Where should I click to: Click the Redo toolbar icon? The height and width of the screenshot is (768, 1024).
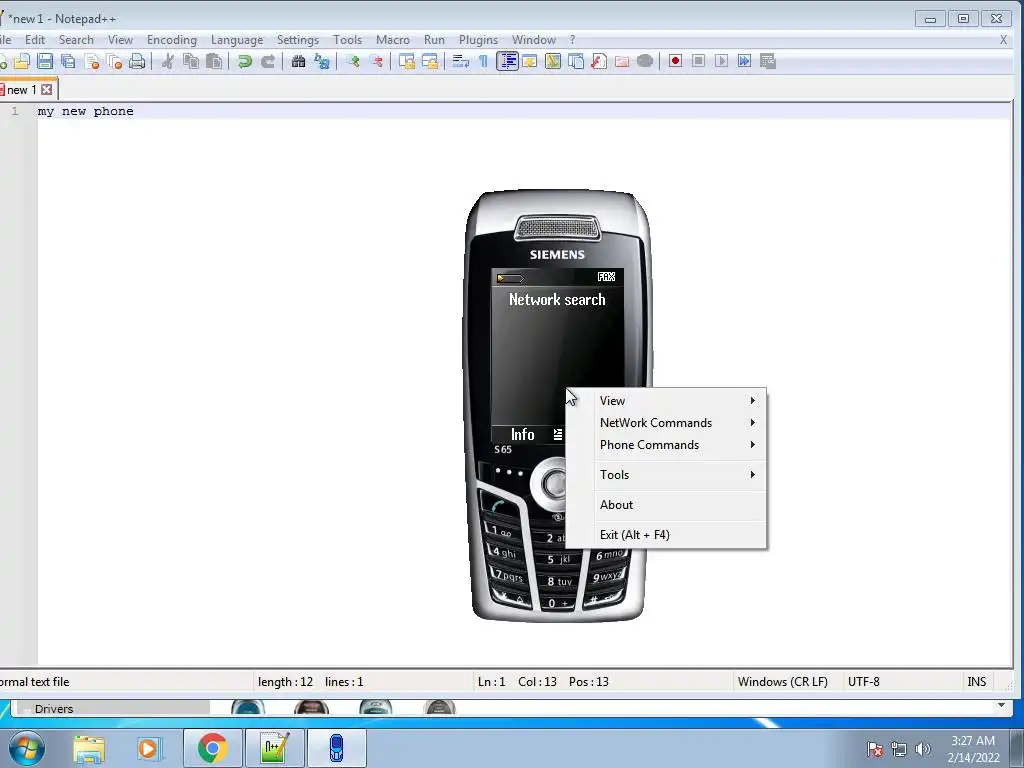pos(268,61)
